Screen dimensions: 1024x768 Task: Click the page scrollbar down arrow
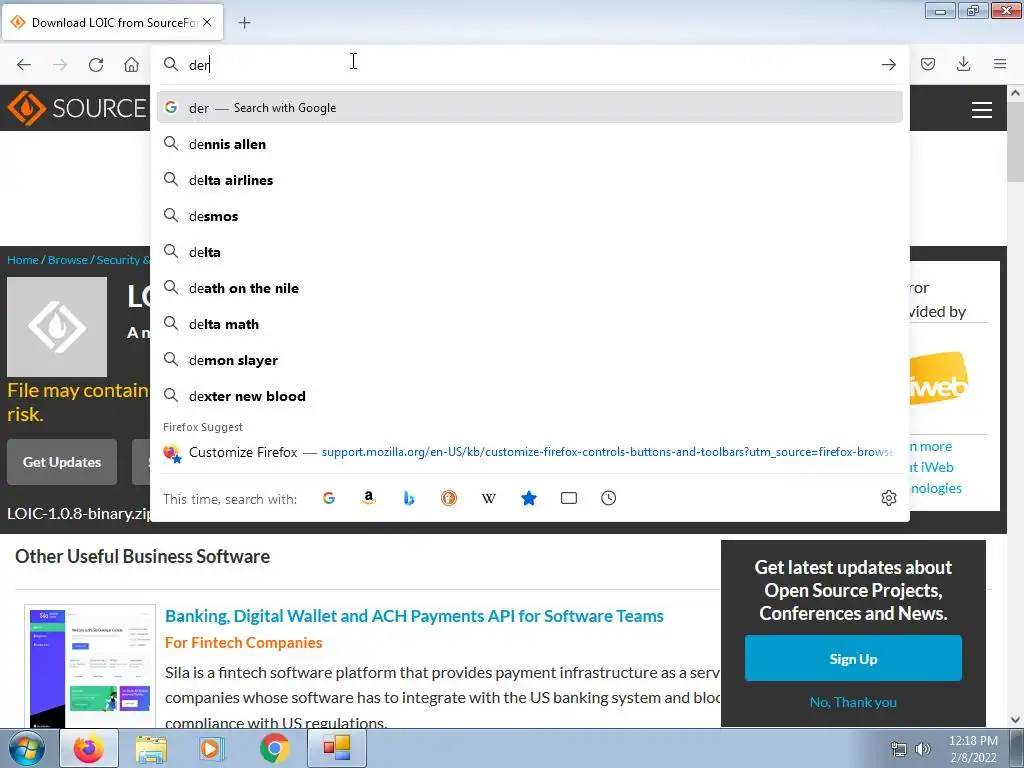point(1015,720)
